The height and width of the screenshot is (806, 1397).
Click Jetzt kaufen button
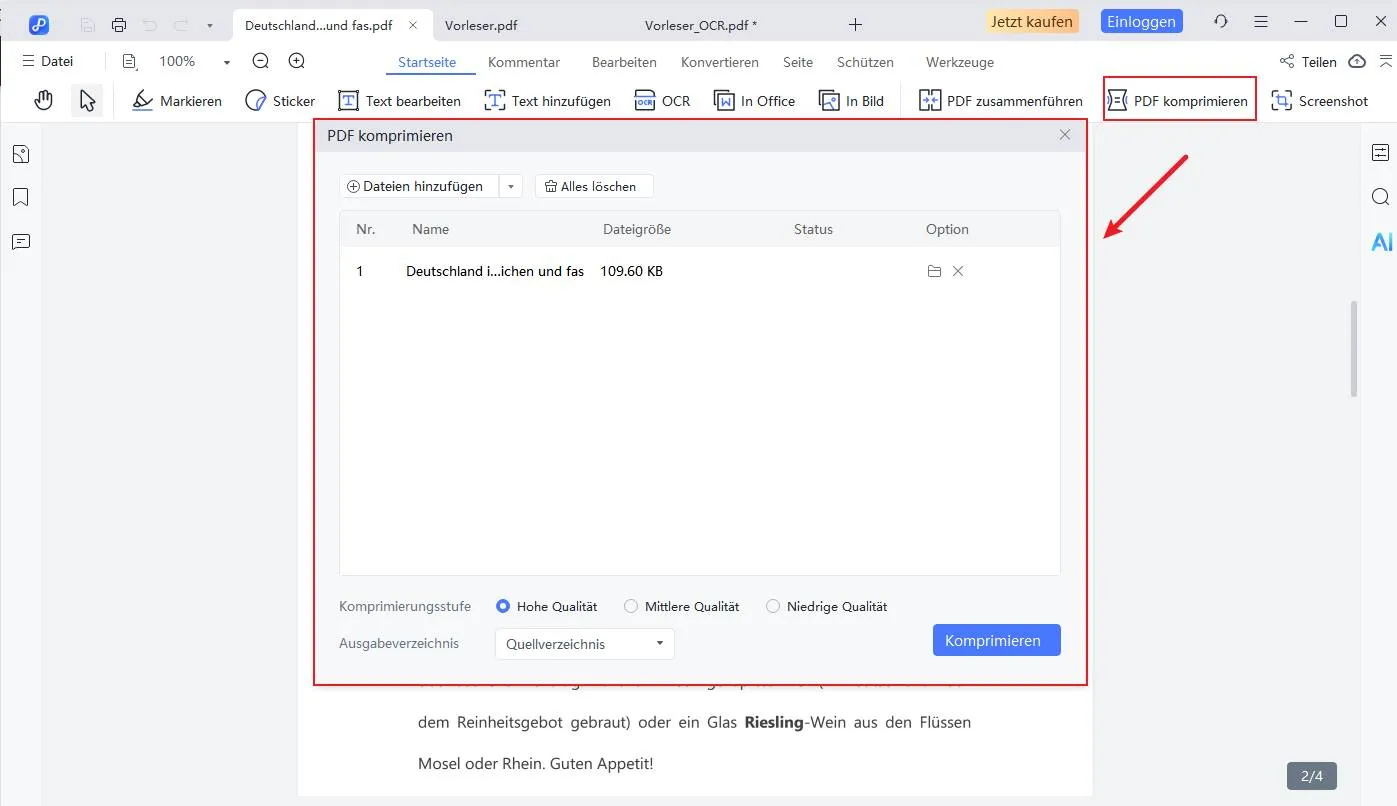click(x=1033, y=21)
